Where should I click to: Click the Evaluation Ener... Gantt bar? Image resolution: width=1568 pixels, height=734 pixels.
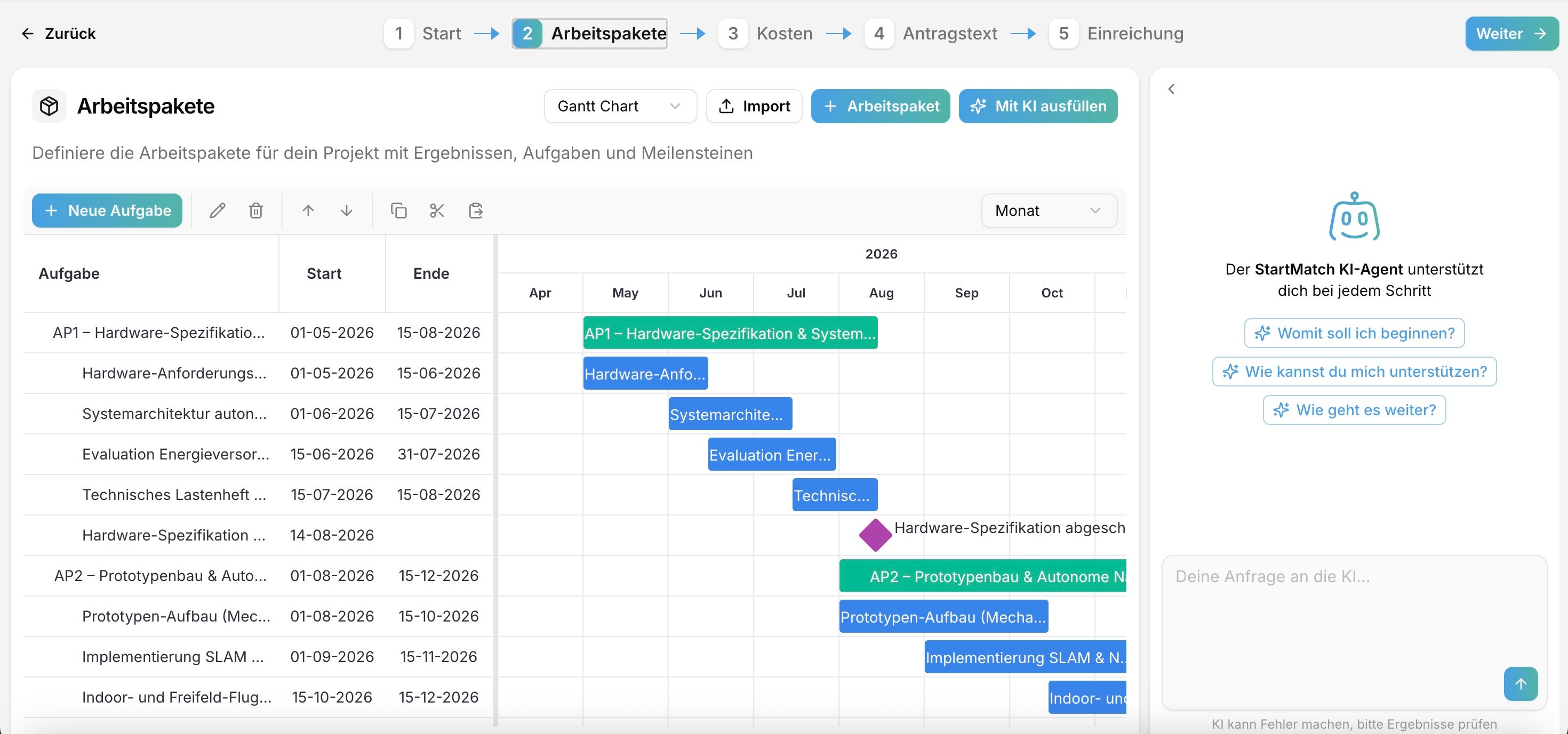point(772,455)
